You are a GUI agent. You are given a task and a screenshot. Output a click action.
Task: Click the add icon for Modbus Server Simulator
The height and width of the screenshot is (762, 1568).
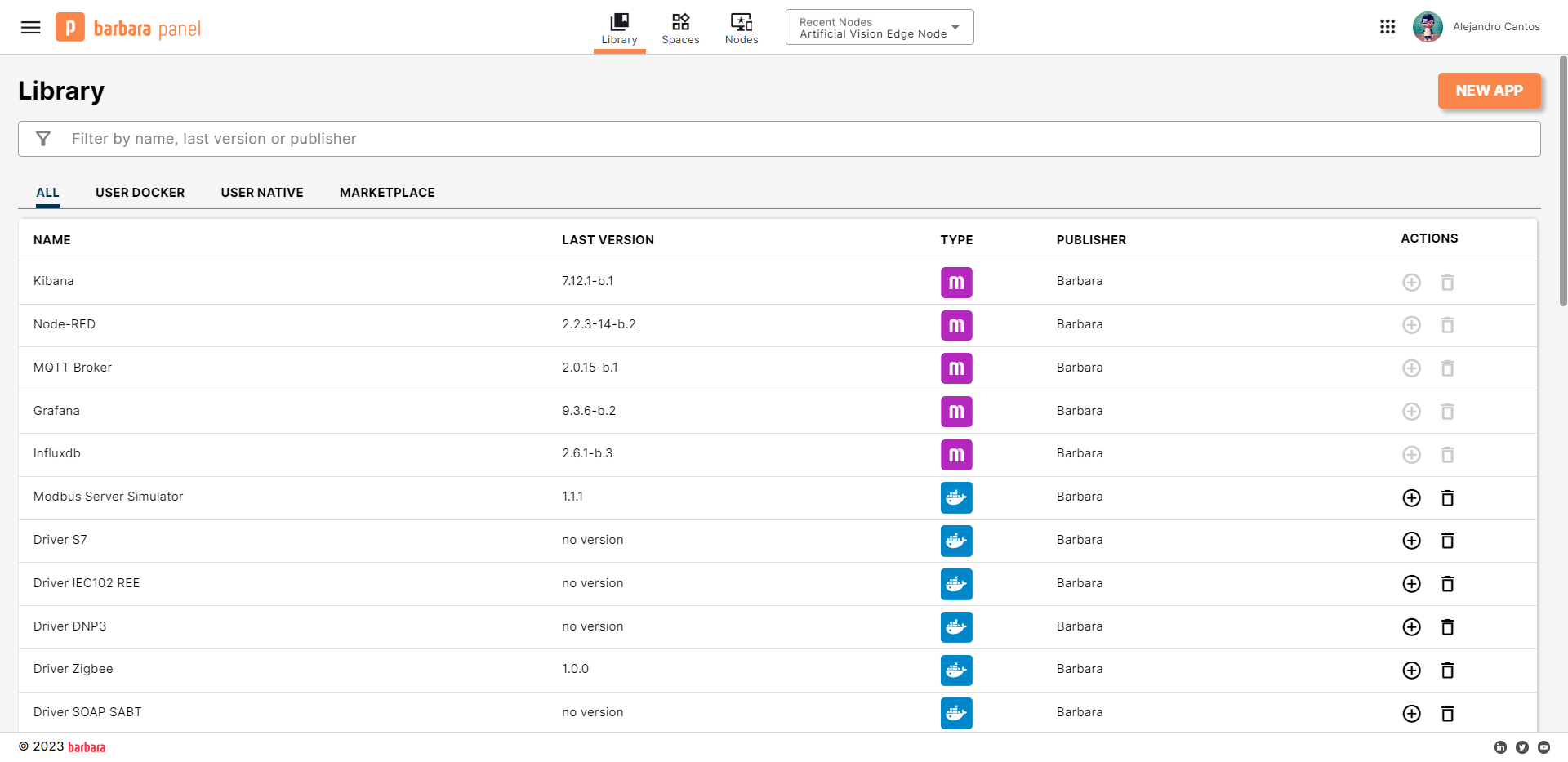tap(1411, 498)
